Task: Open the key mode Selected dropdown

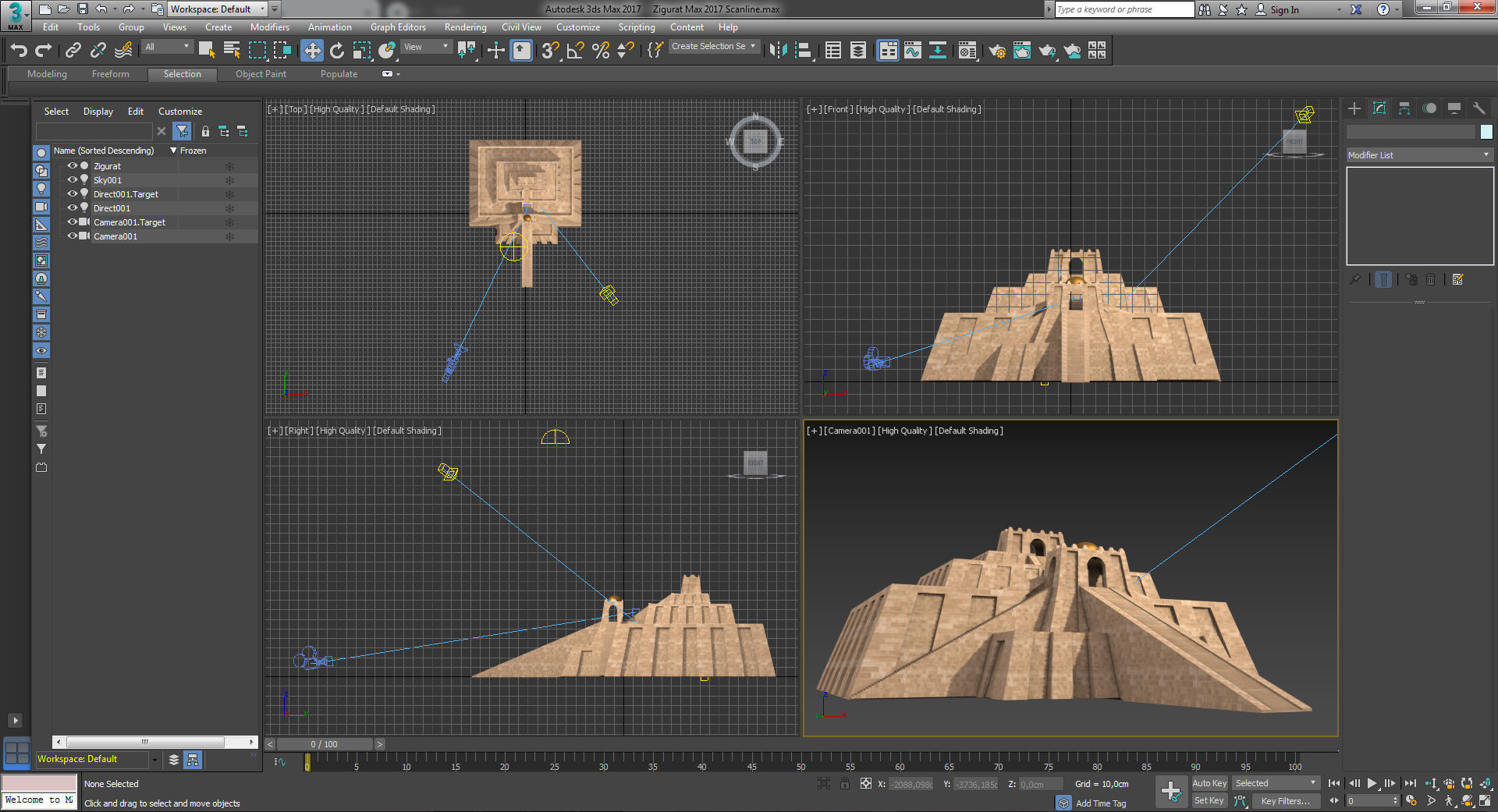Action: [1276, 784]
